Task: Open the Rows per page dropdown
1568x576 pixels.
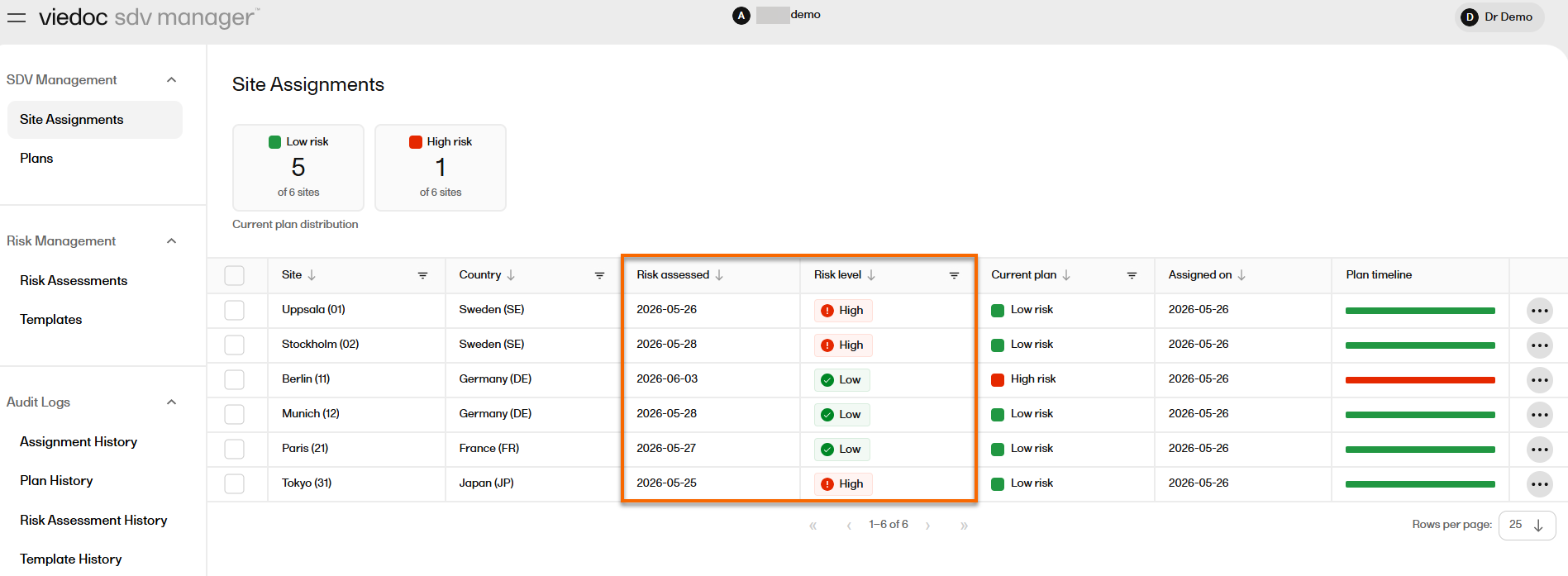Action: point(1527,525)
